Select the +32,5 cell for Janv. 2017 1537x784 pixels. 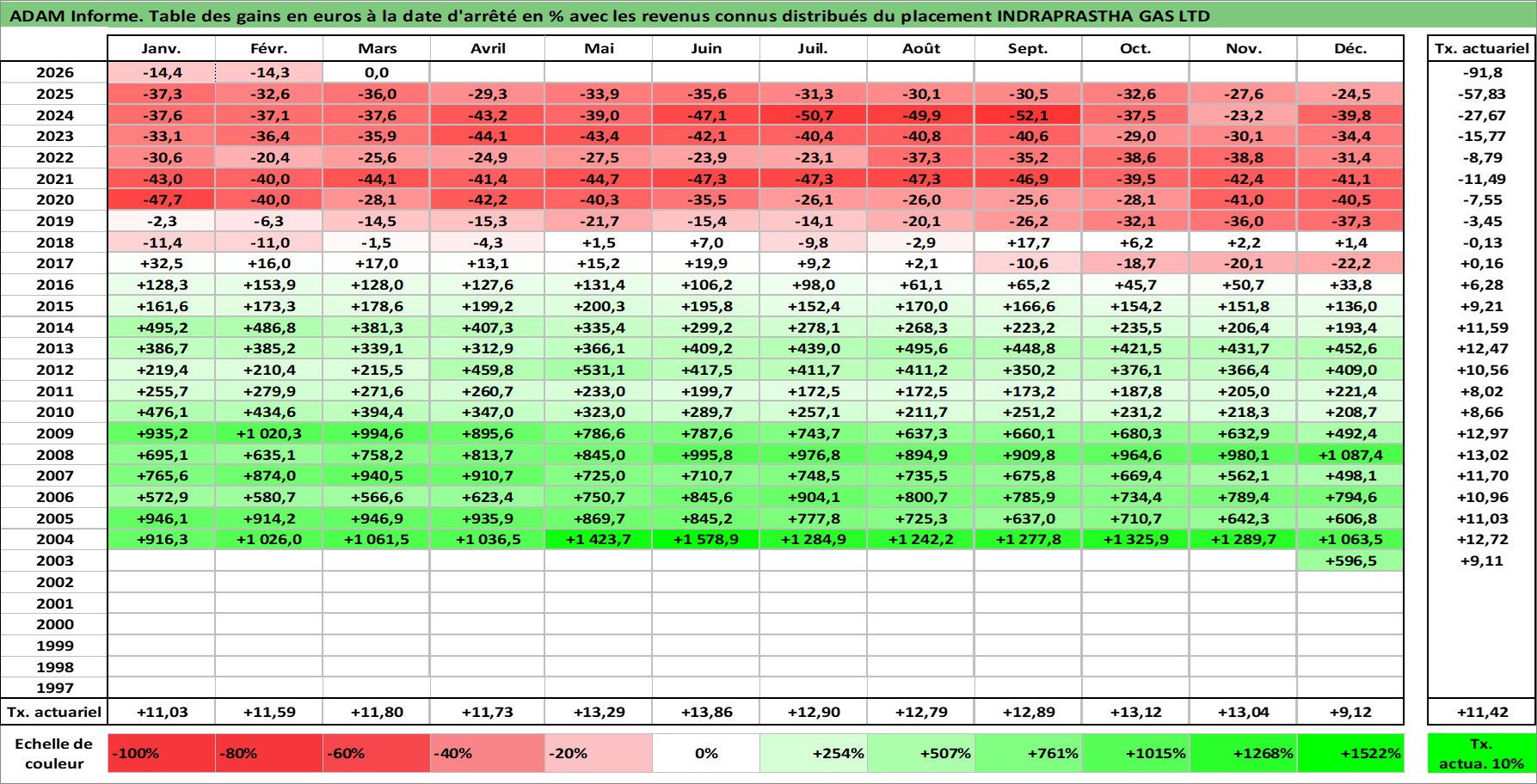click(162, 263)
